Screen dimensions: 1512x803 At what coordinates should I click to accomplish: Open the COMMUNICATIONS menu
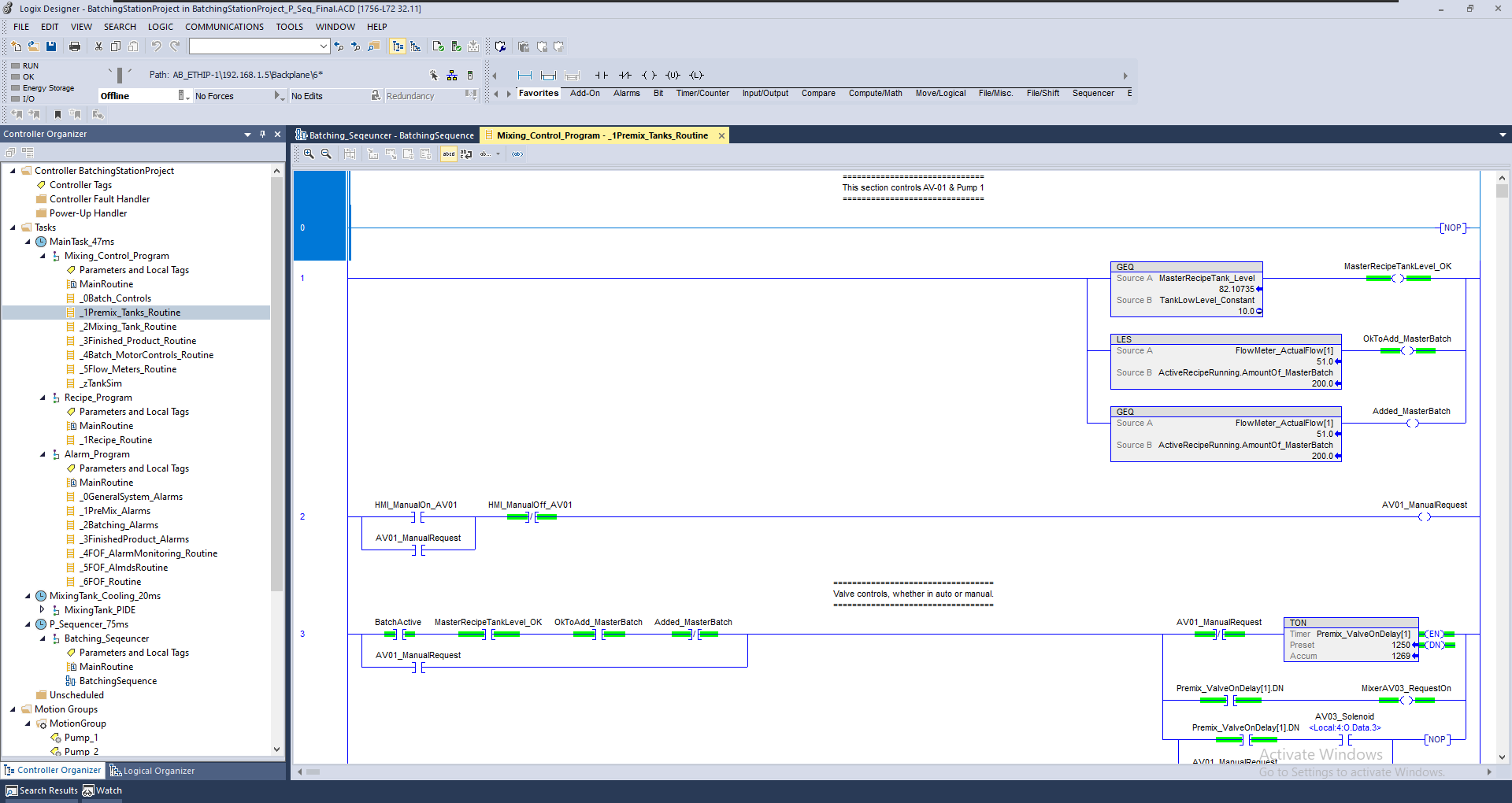pos(224,27)
